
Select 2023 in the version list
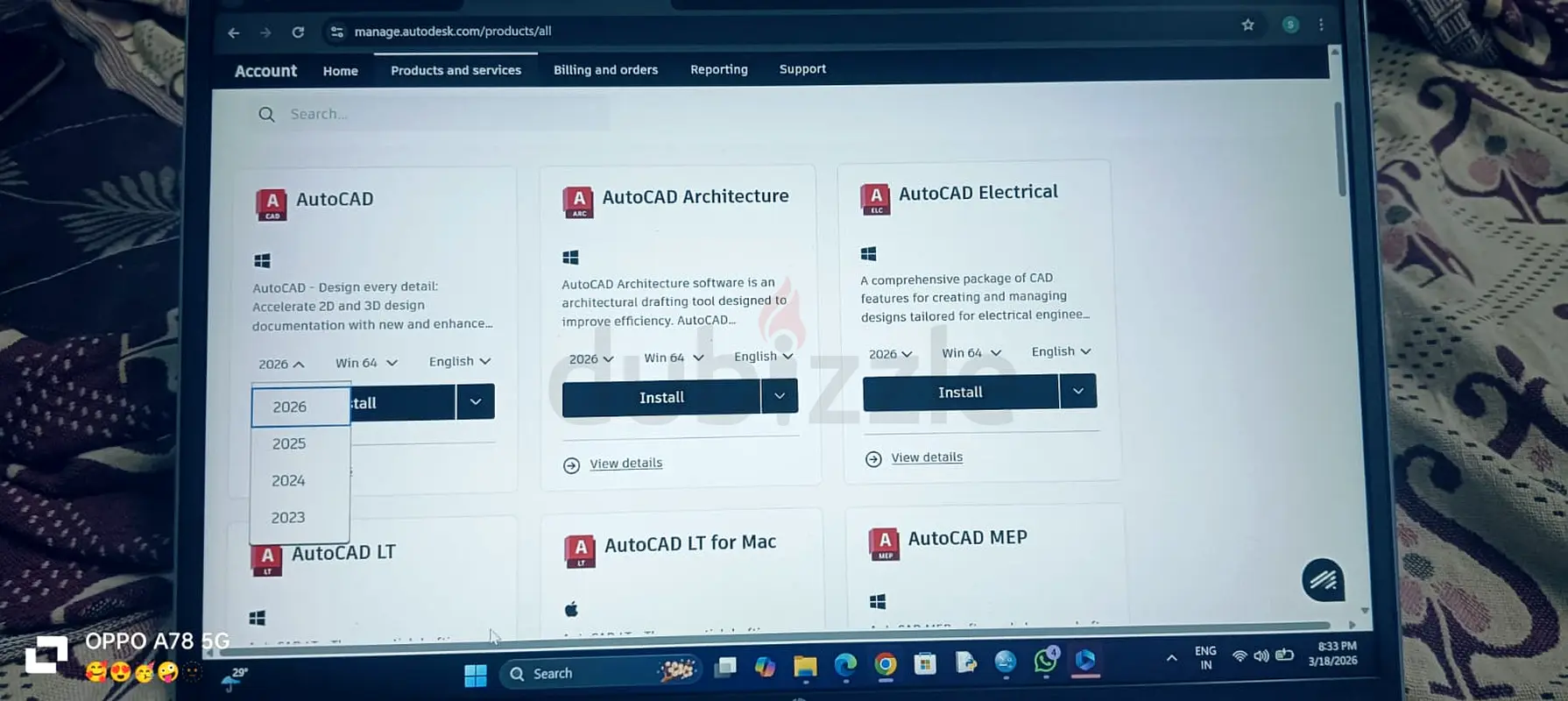click(298, 518)
